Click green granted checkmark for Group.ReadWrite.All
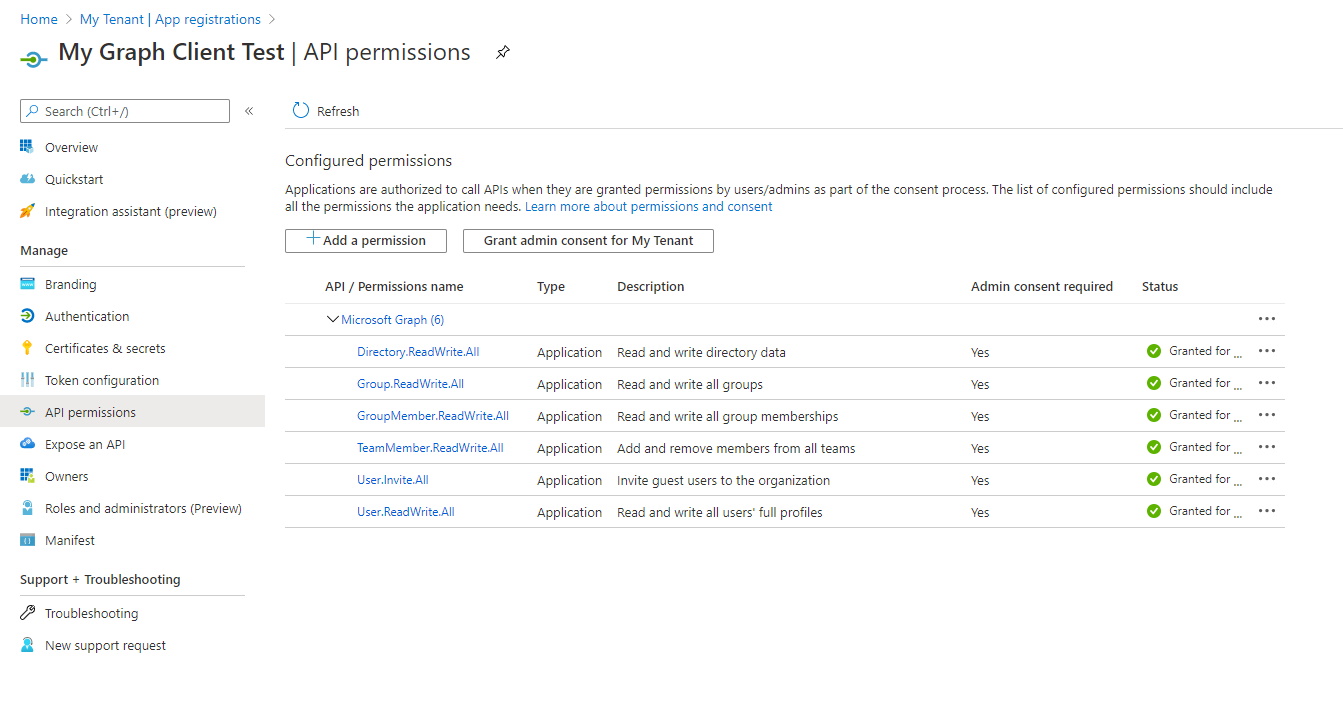The image size is (1343, 724). [1154, 383]
